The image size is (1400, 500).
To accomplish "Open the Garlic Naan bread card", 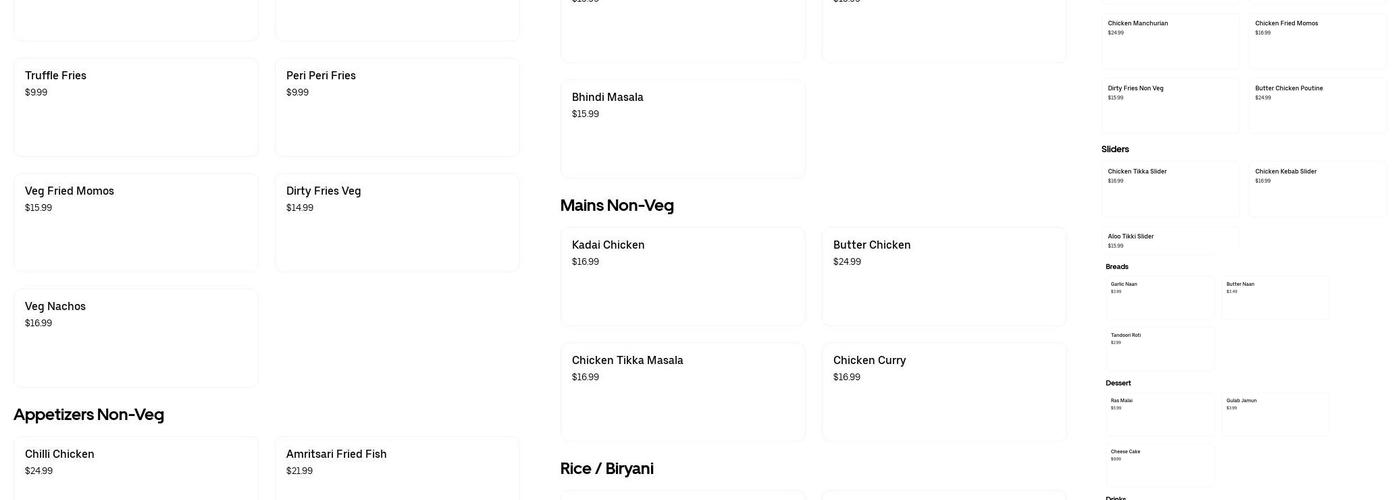I will [1160, 298].
